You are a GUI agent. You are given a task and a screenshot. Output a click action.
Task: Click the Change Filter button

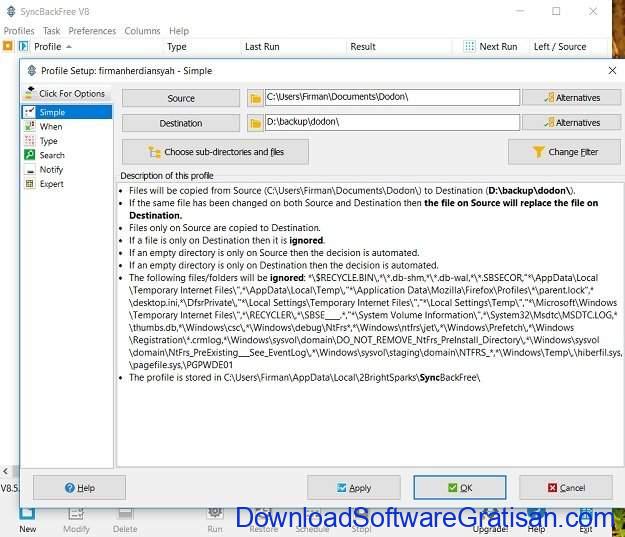(564, 152)
